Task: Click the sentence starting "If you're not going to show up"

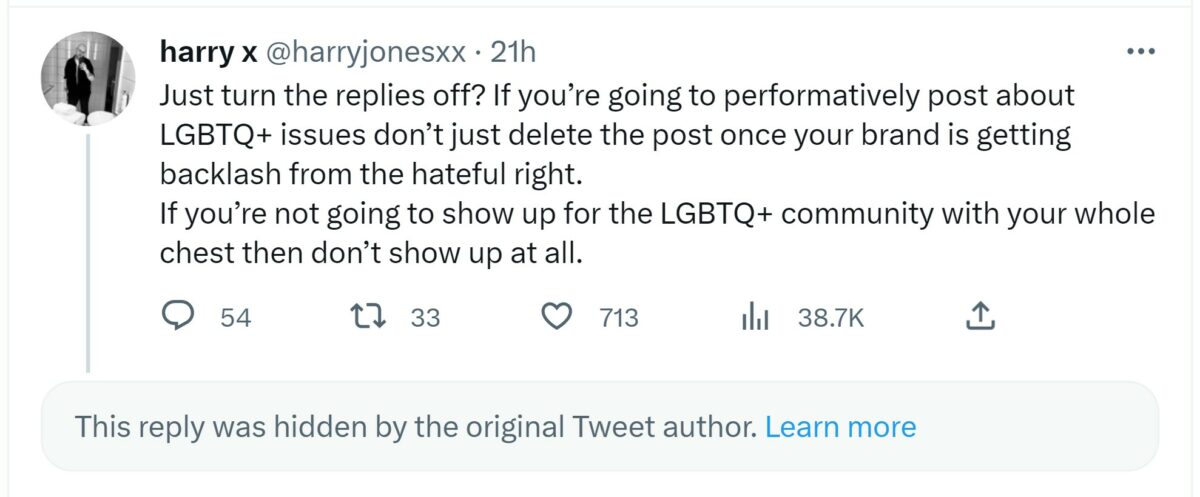Action: coord(655,214)
